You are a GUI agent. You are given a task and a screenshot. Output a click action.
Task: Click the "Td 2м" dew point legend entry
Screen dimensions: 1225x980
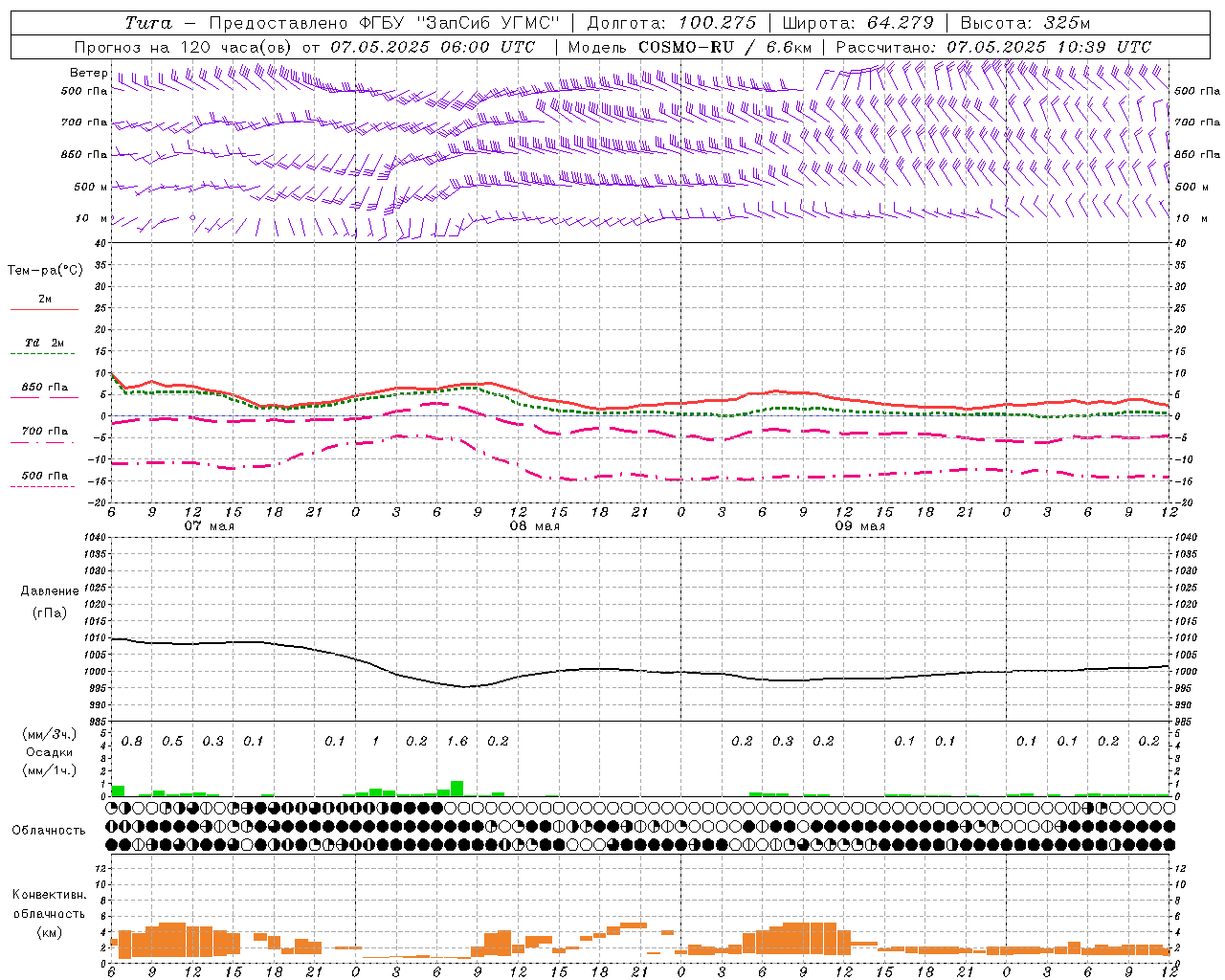click(45, 343)
